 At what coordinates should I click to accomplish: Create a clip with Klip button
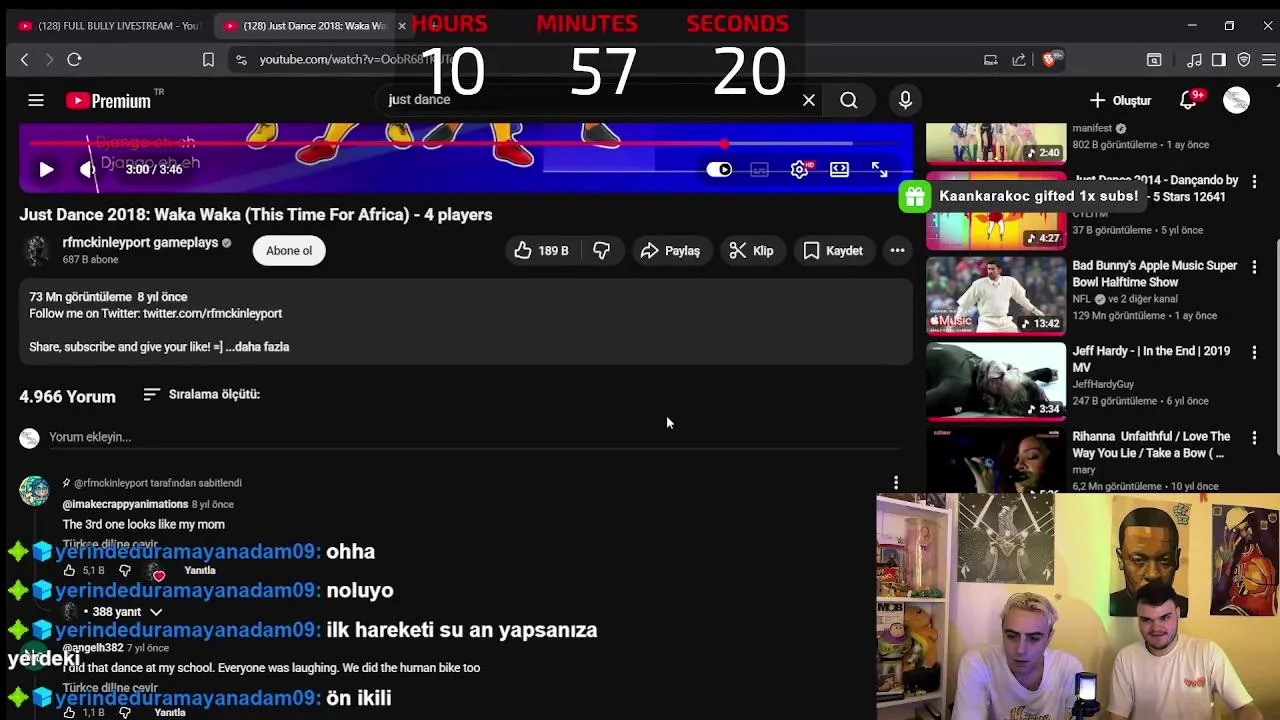(751, 251)
